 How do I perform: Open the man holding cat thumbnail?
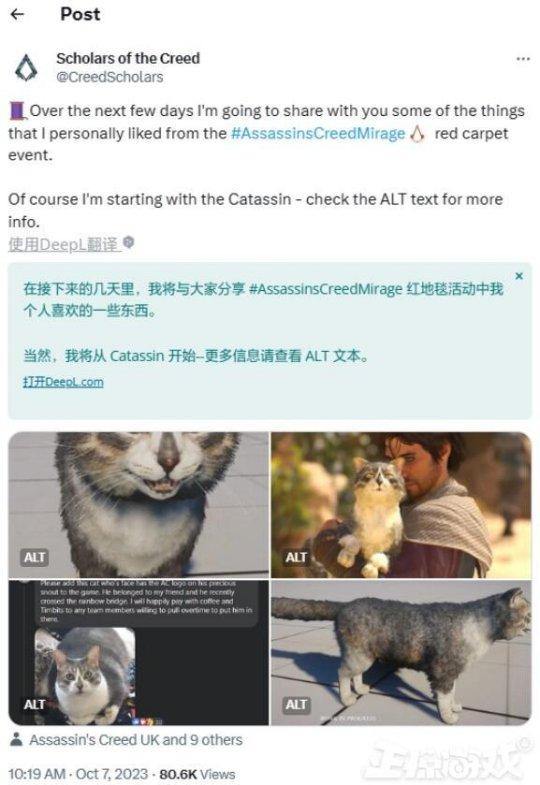(x=401, y=505)
